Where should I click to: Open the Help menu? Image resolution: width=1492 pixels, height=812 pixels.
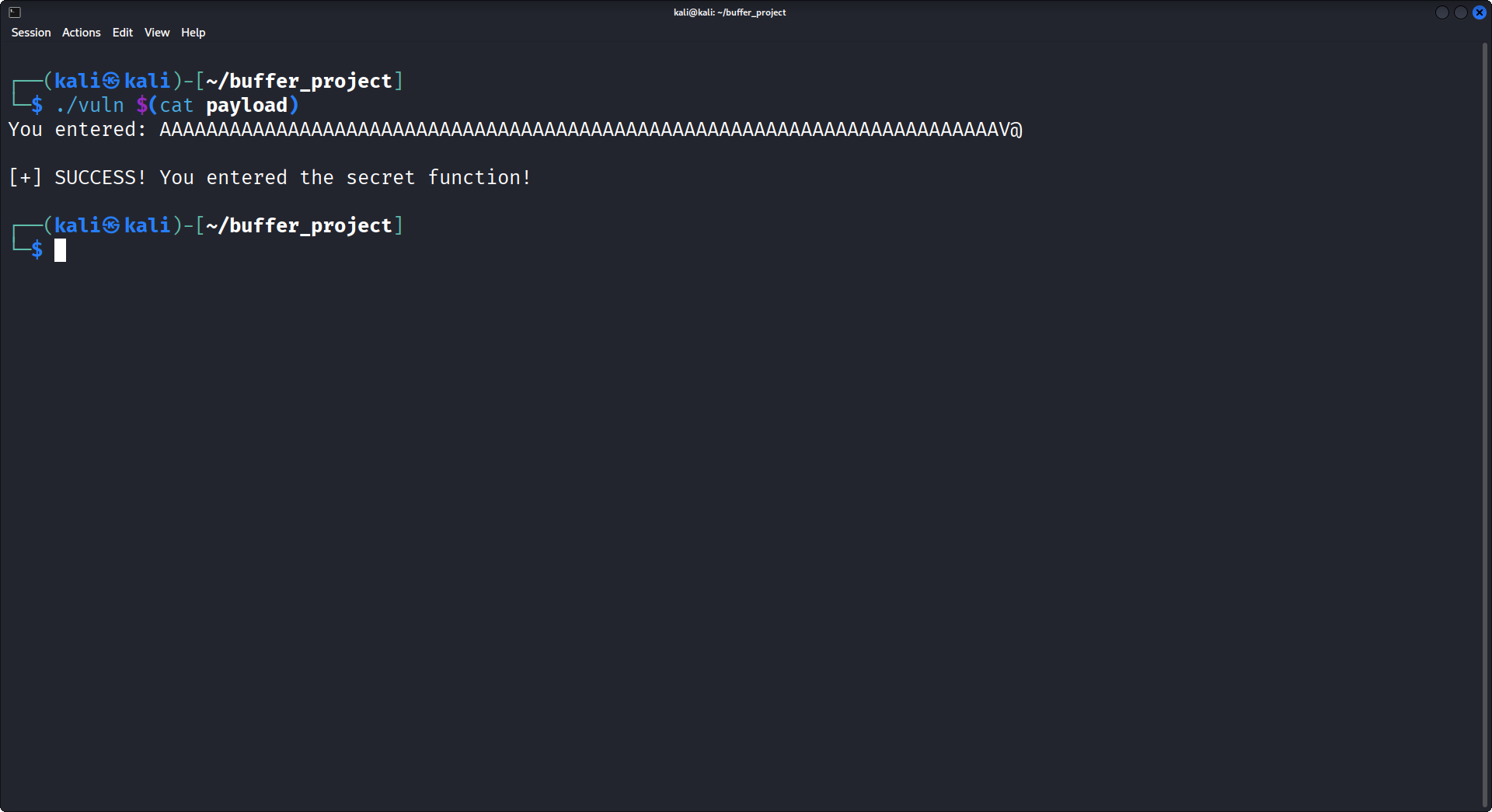coord(192,33)
